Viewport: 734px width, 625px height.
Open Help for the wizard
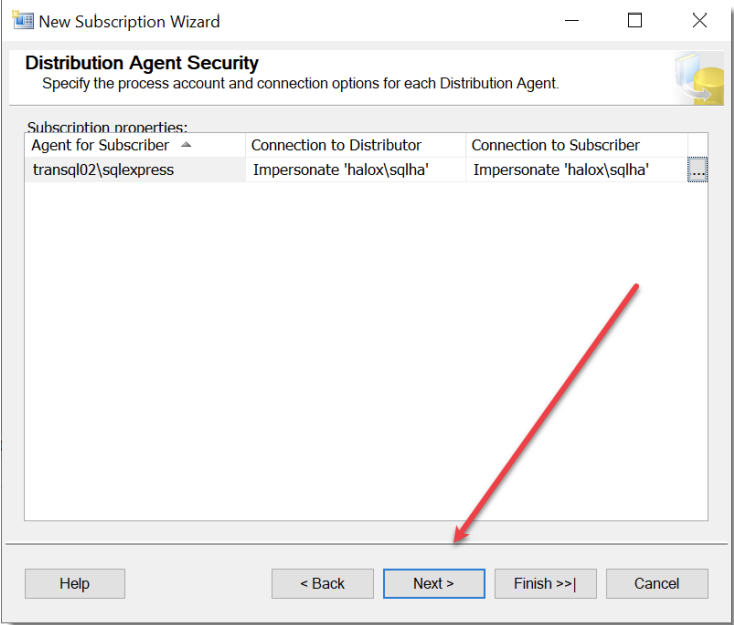(x=75, y=583)
